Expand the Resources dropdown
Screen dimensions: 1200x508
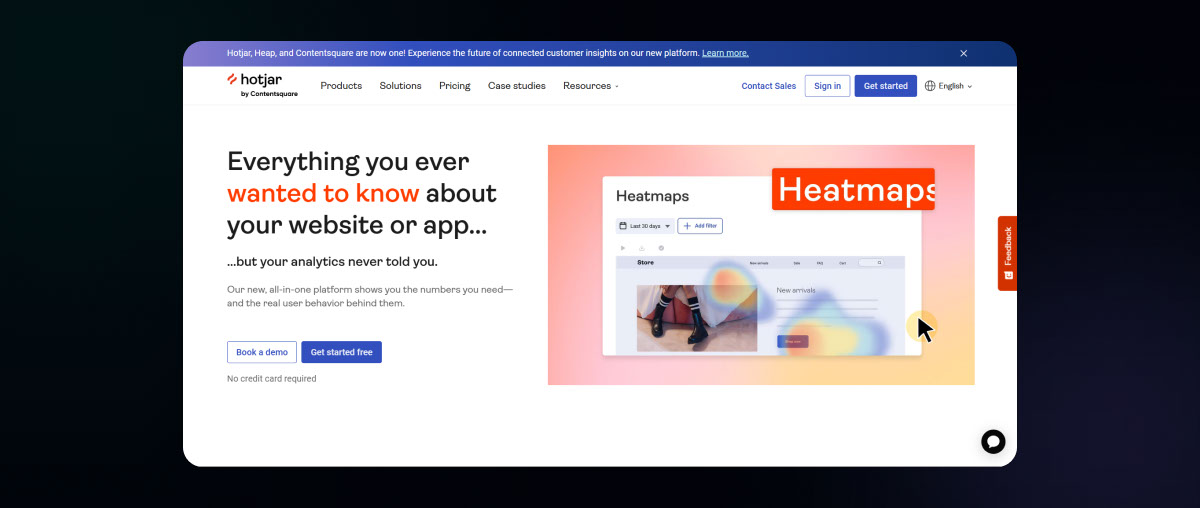591,86
